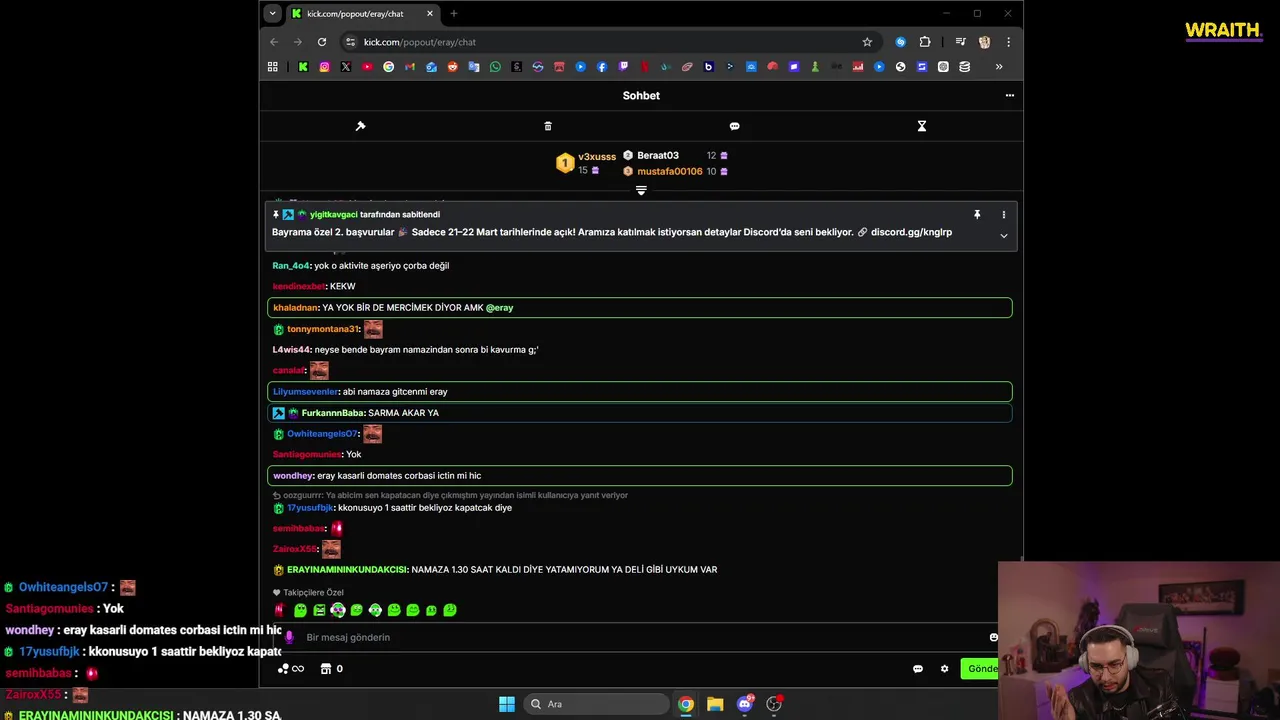Viewport: 1280px width, 720px height.
Task: Click v3xusss in the gift leaderboard
Action: [597, 157]
